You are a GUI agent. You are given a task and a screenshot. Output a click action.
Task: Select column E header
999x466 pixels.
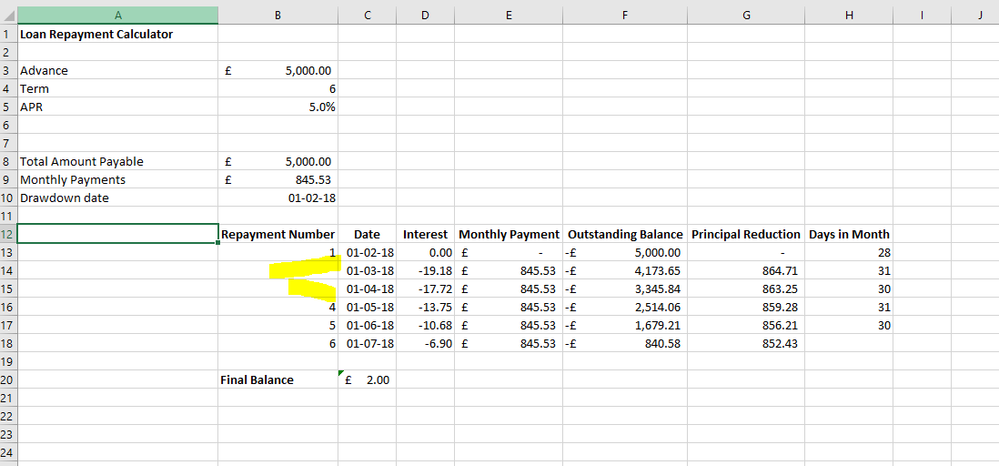[x=508, y=16]
